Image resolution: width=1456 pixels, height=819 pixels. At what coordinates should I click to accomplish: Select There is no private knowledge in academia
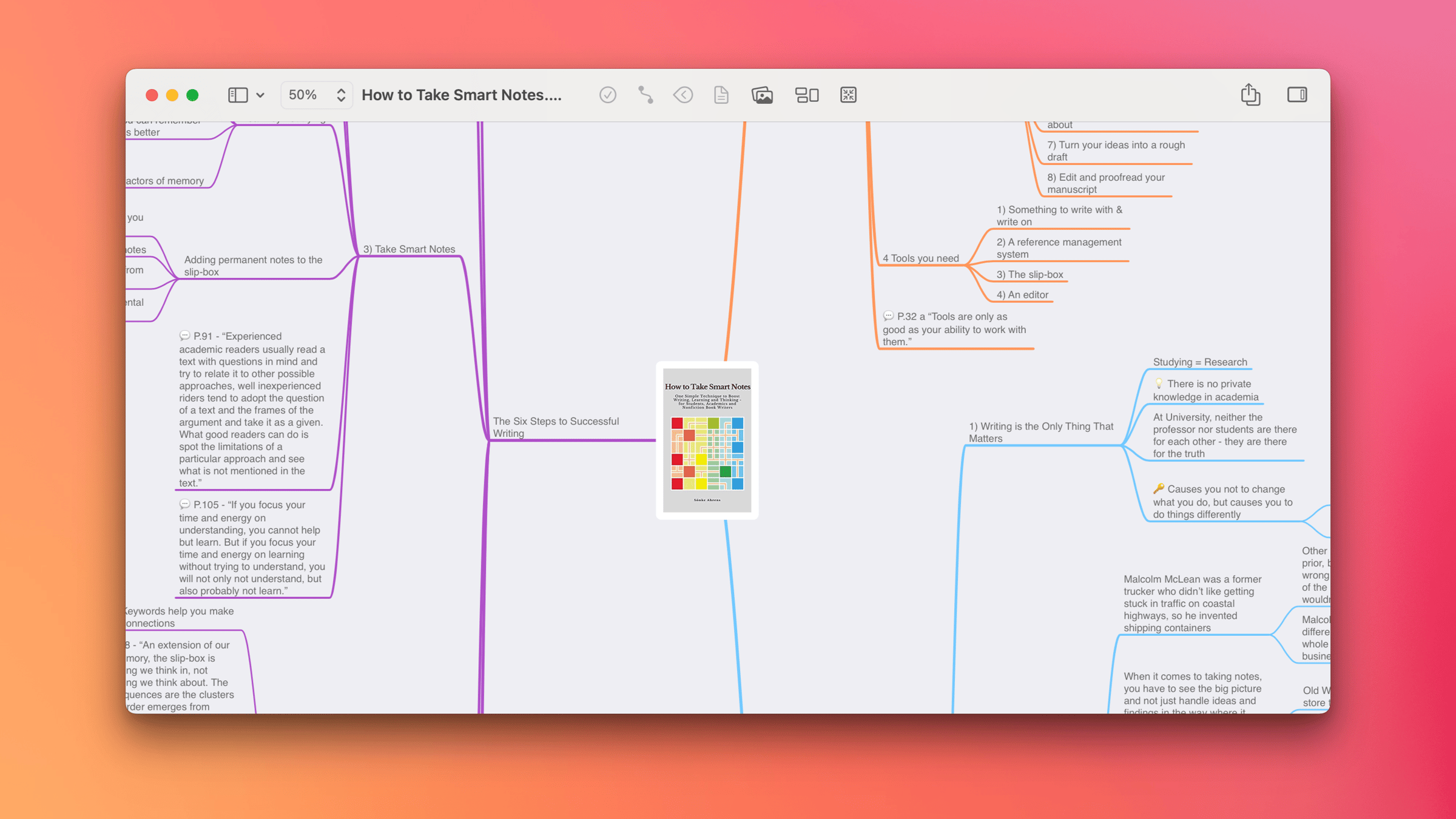1206,390
